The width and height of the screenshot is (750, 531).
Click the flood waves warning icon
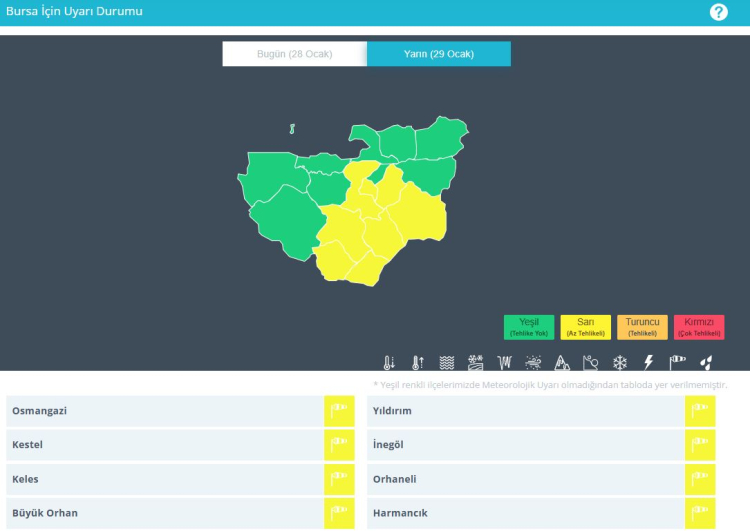point(447,362)
